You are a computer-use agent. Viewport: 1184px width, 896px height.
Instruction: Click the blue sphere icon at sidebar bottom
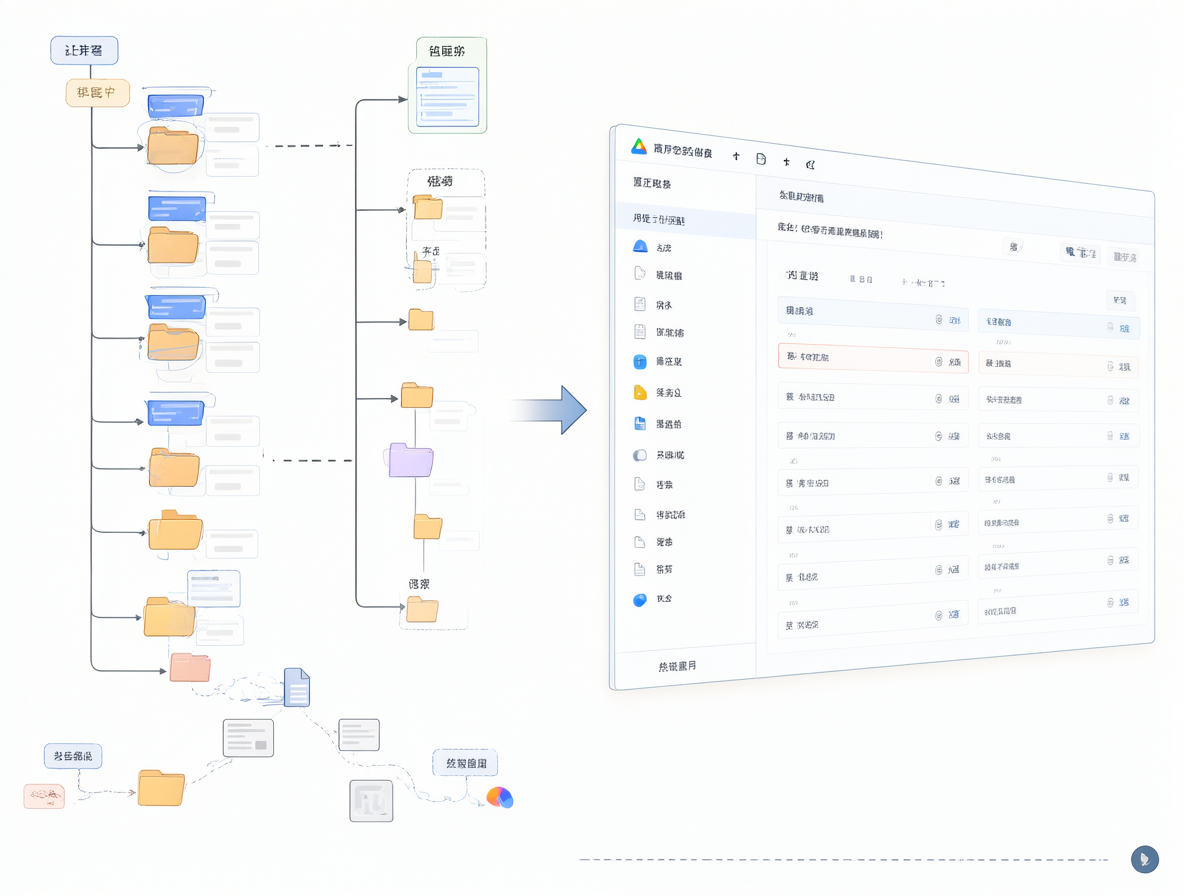tap(640, 600)
